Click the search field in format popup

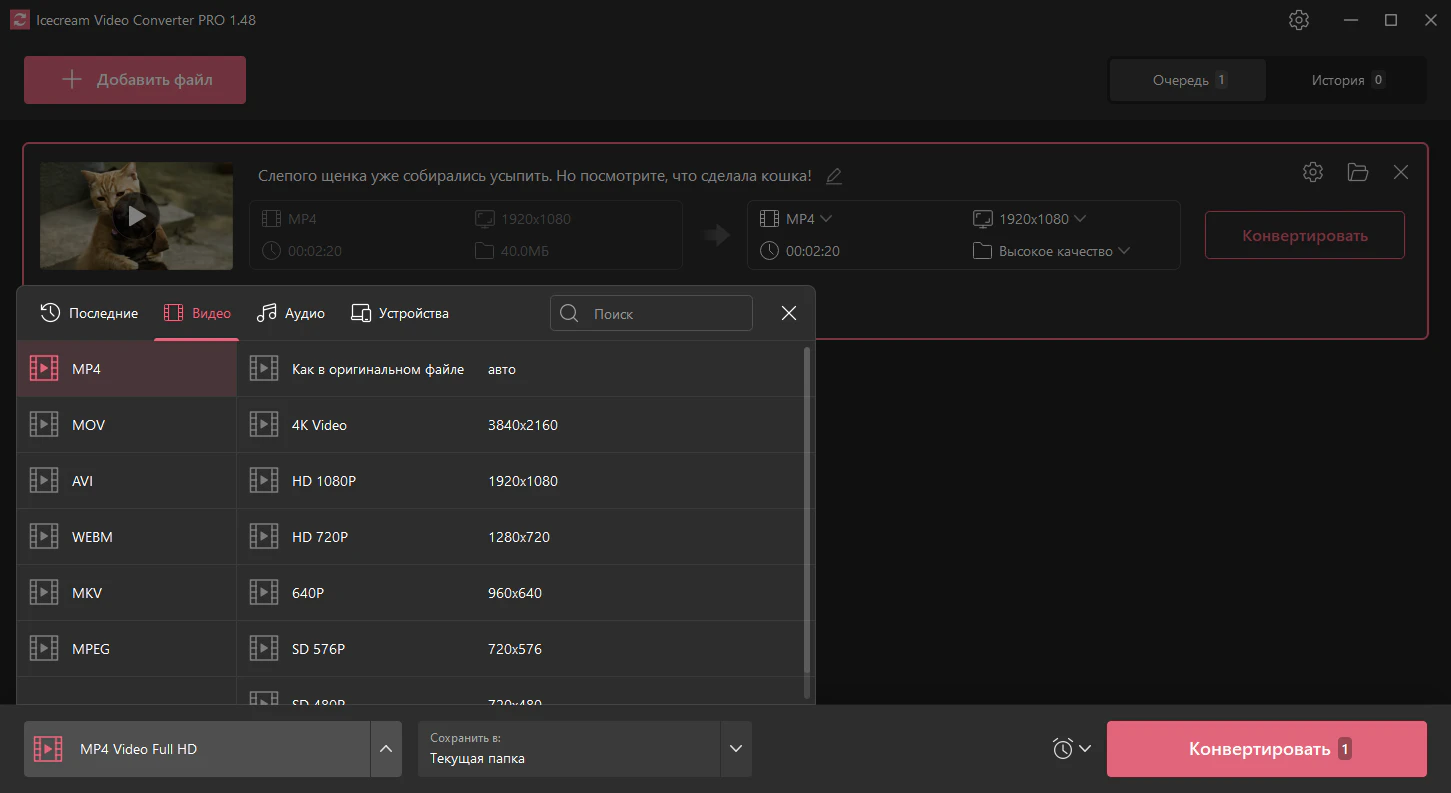coord(664,313)
